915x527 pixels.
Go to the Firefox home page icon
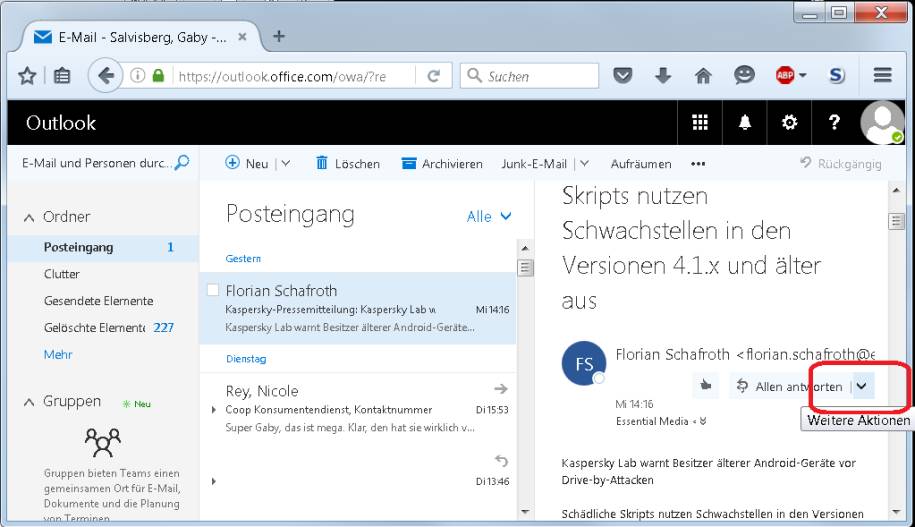point(703,75)
